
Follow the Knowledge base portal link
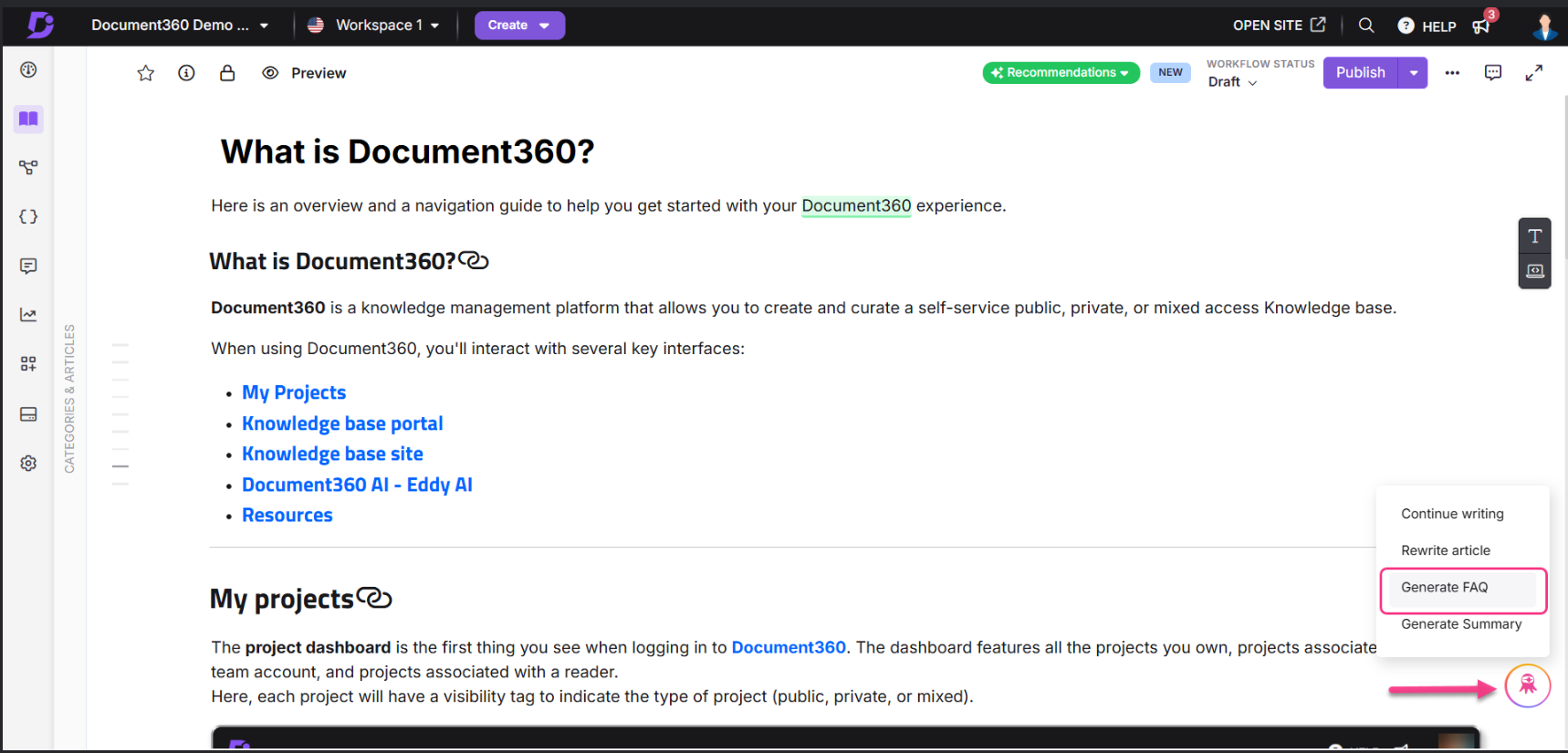(x=342, y=424)
